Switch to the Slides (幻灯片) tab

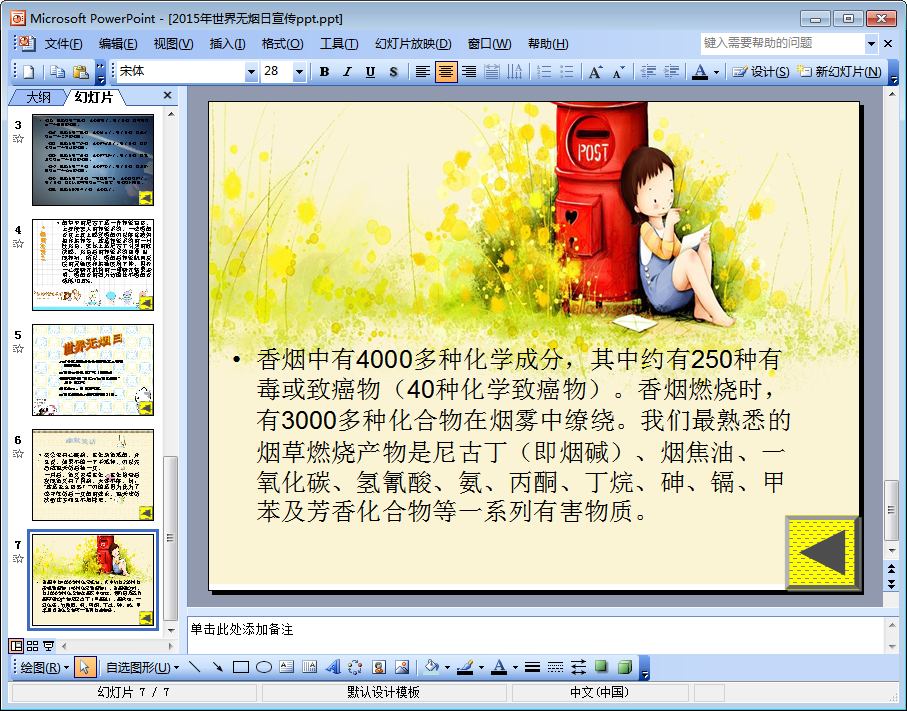(94, 97)
